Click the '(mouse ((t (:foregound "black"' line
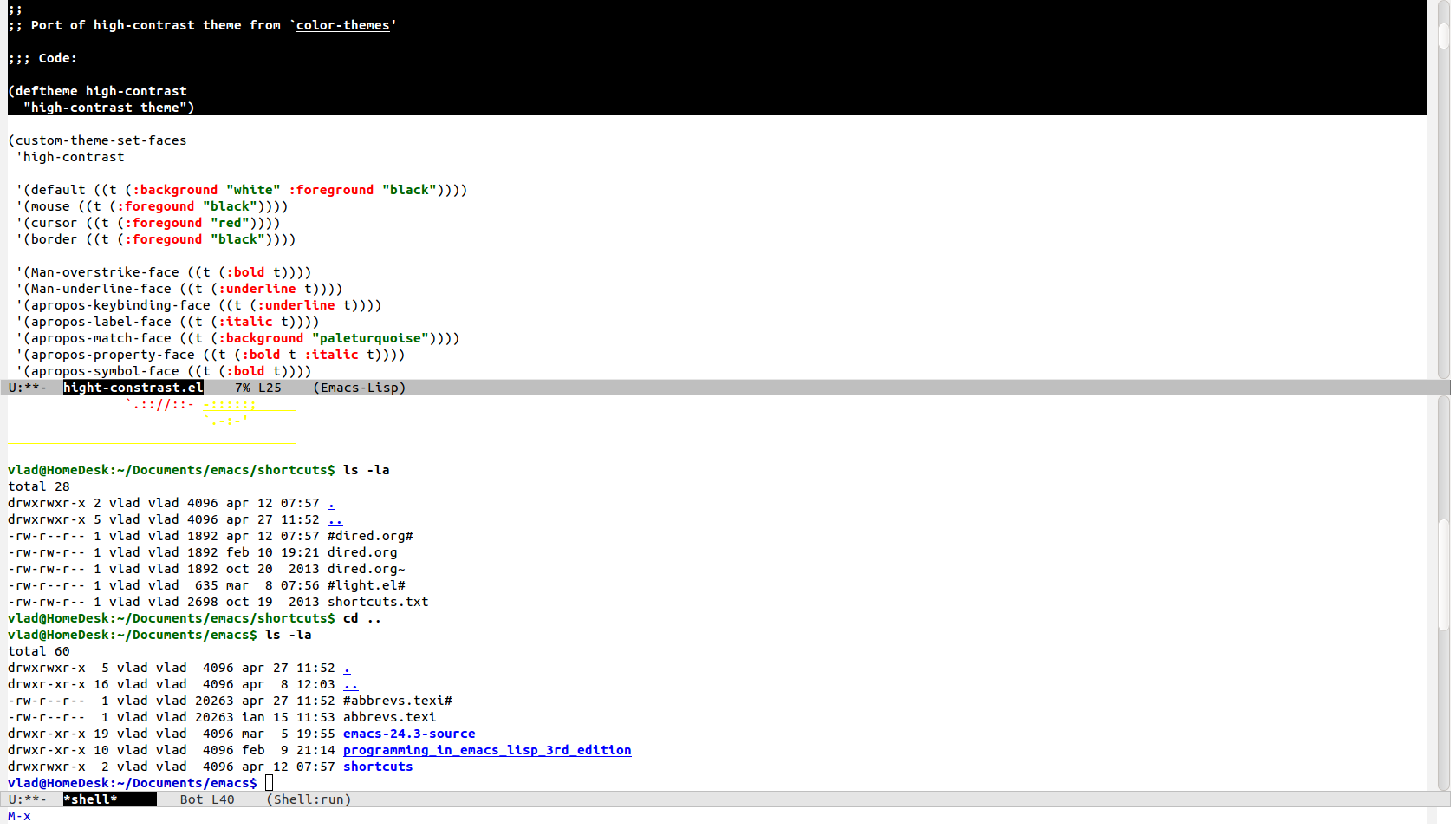Image resolution: width=1456 pixels, height=835 pixels. coord(152,206)
